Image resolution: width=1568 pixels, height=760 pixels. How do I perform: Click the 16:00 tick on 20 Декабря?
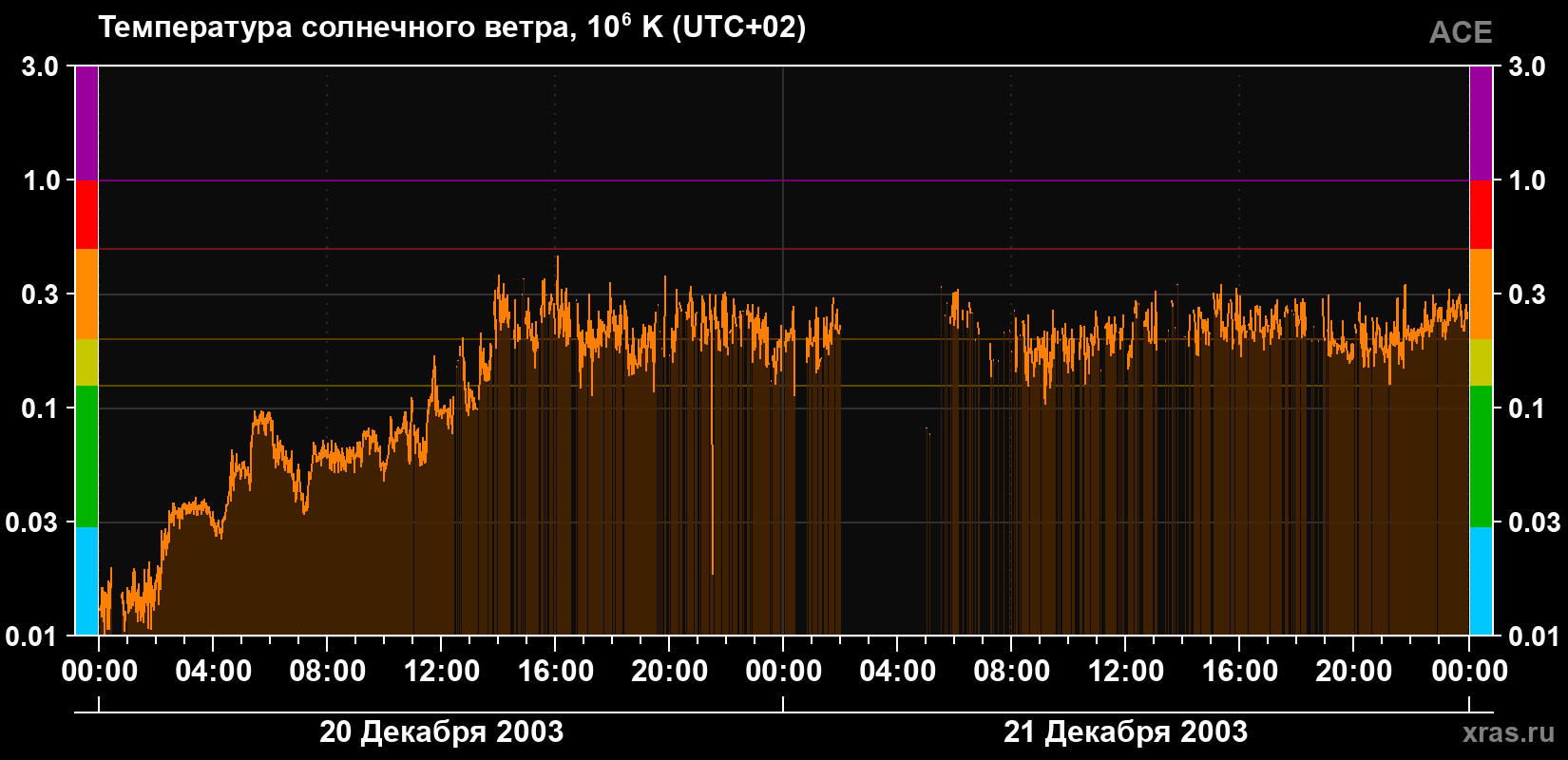[x=555, y=672]
